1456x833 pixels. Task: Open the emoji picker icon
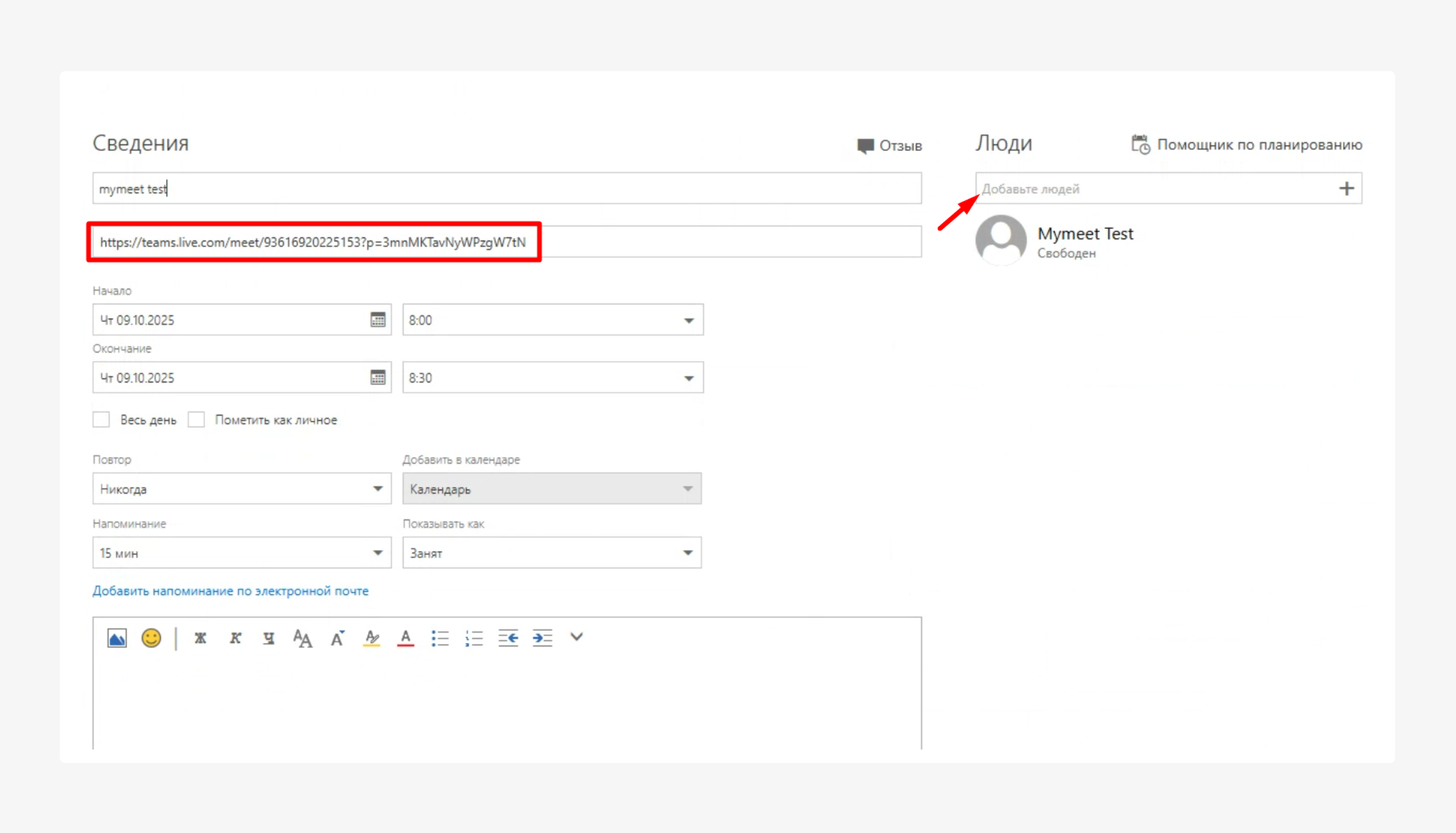[151, 638]
